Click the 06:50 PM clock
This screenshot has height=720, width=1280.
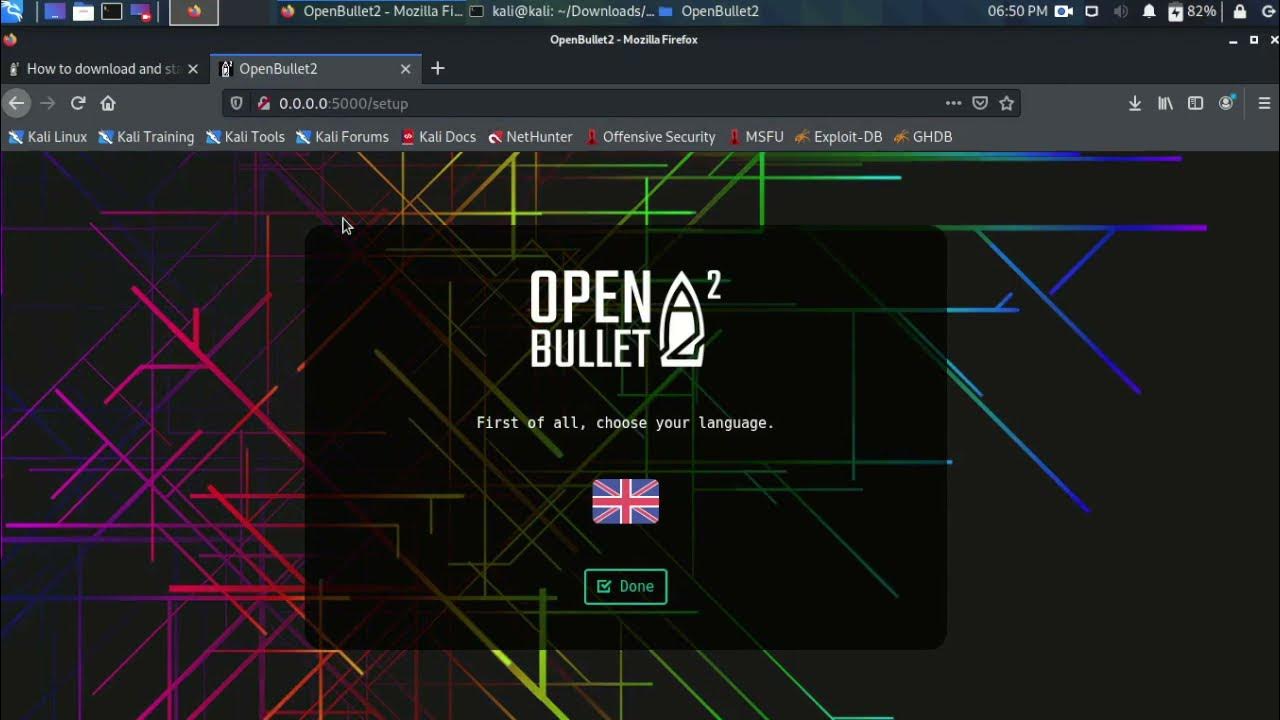[x=1017, y=11]
